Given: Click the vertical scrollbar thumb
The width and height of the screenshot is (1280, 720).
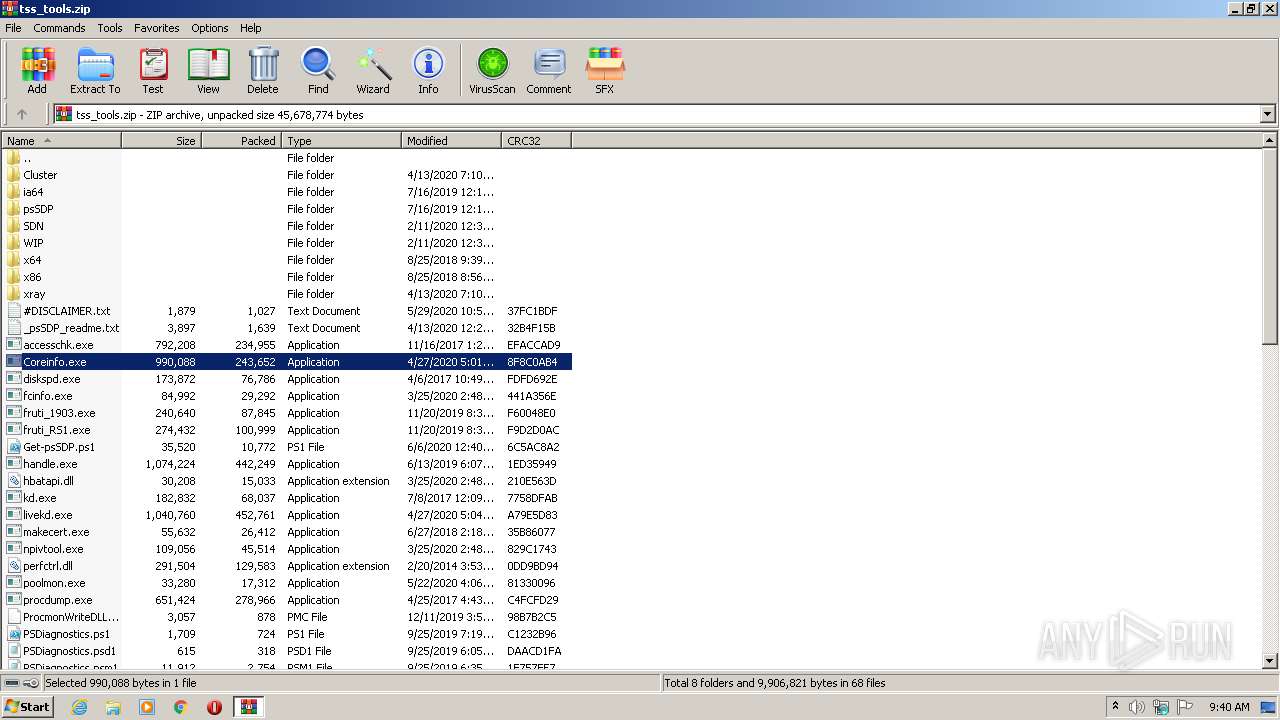Looking at the screenshot, I should click(1270, 246).
